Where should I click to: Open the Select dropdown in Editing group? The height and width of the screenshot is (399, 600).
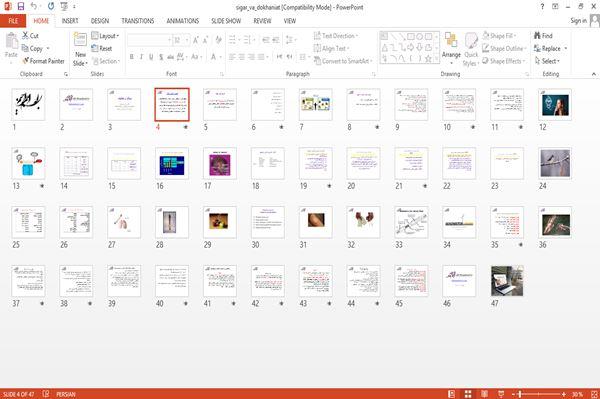(548, 61)
